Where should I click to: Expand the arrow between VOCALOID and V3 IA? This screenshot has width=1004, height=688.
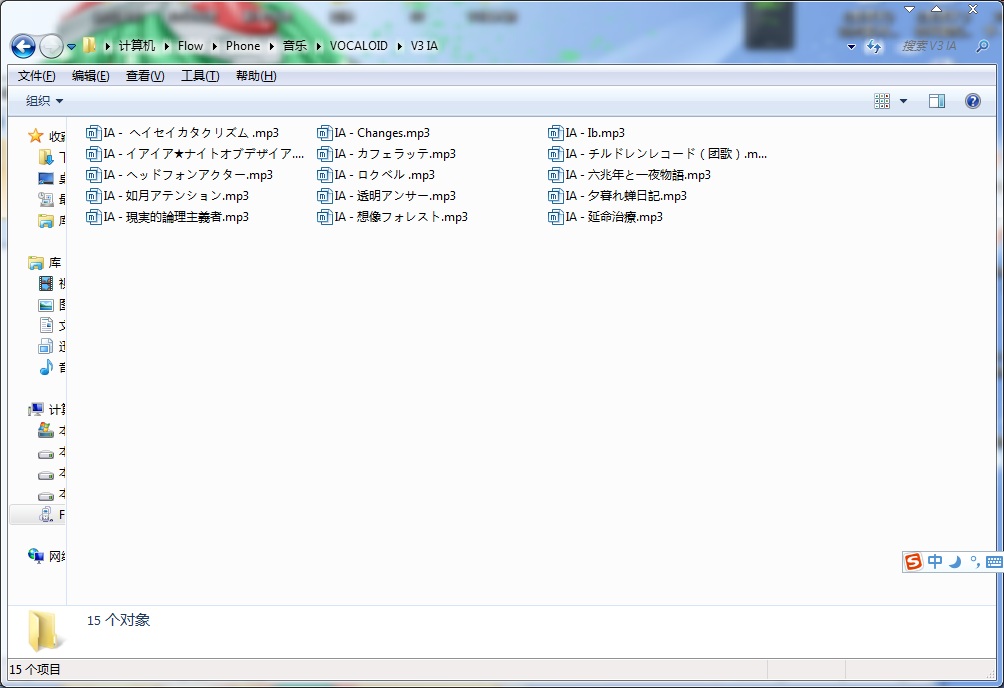click(400, 46)
